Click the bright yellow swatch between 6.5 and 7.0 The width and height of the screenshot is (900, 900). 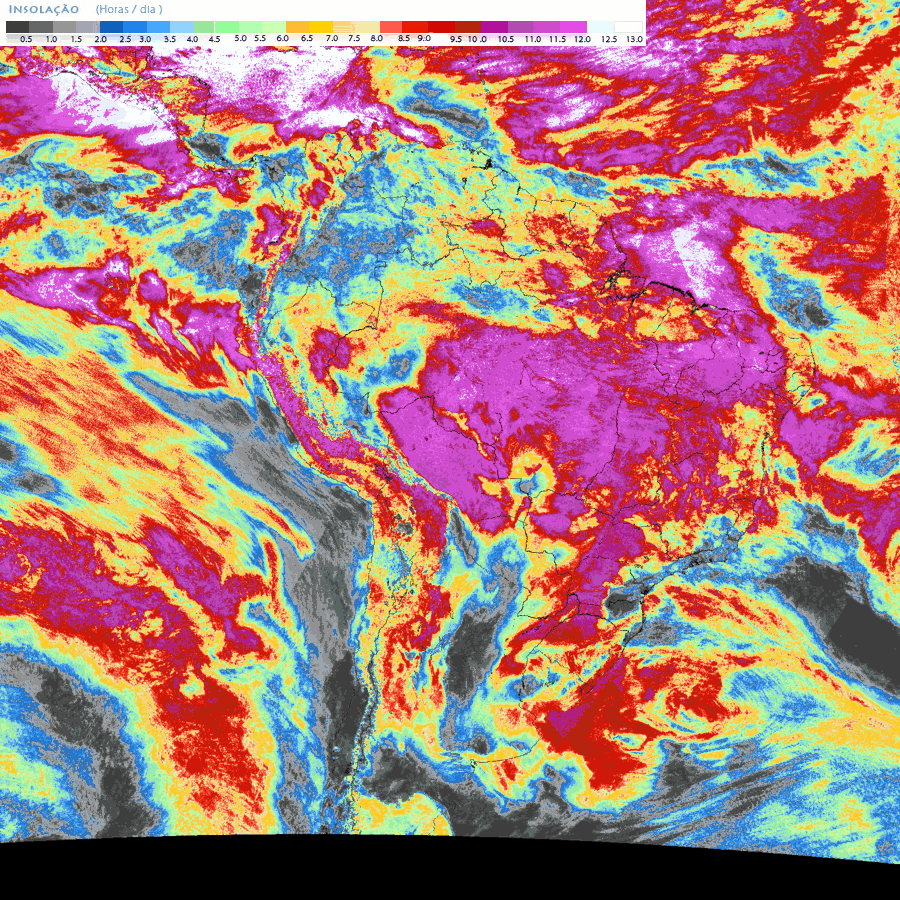point(321,27)
